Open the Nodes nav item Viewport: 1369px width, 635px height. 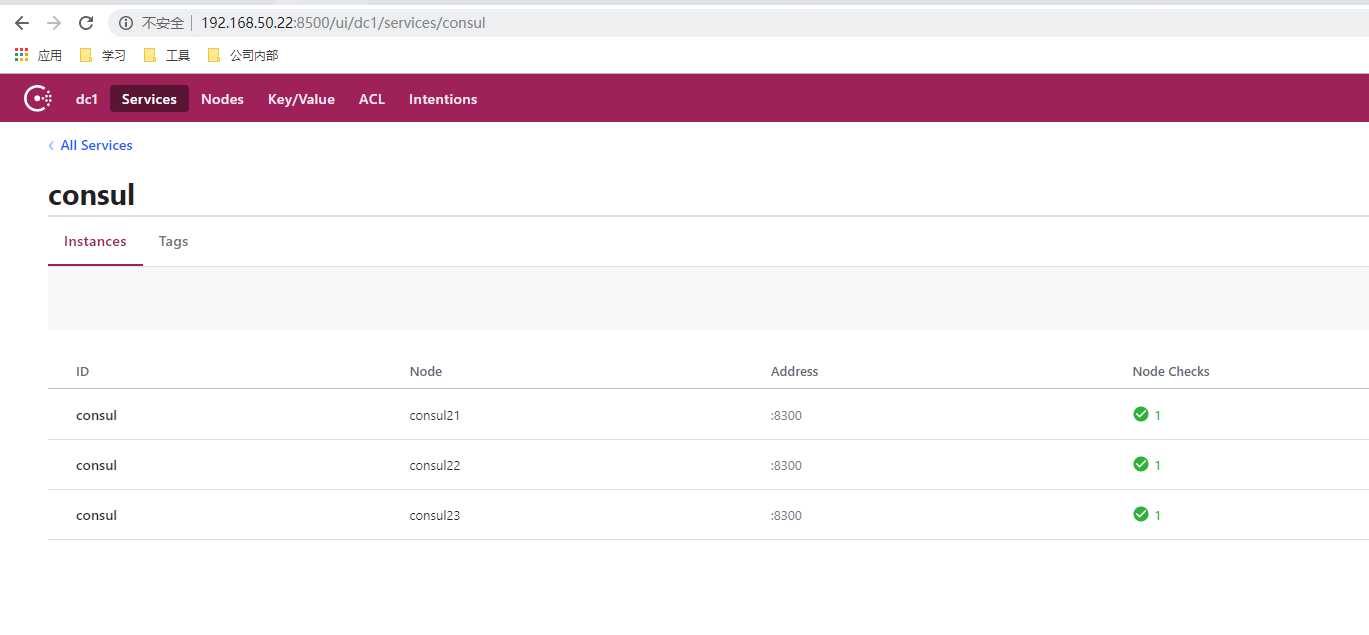click(222, 99)
